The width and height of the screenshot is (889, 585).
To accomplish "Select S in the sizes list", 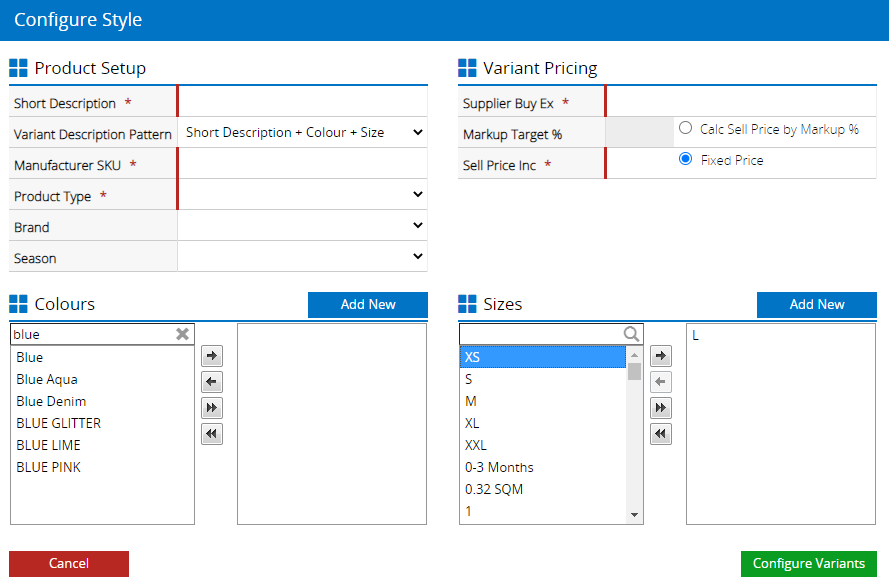I will tap(543, 379).
